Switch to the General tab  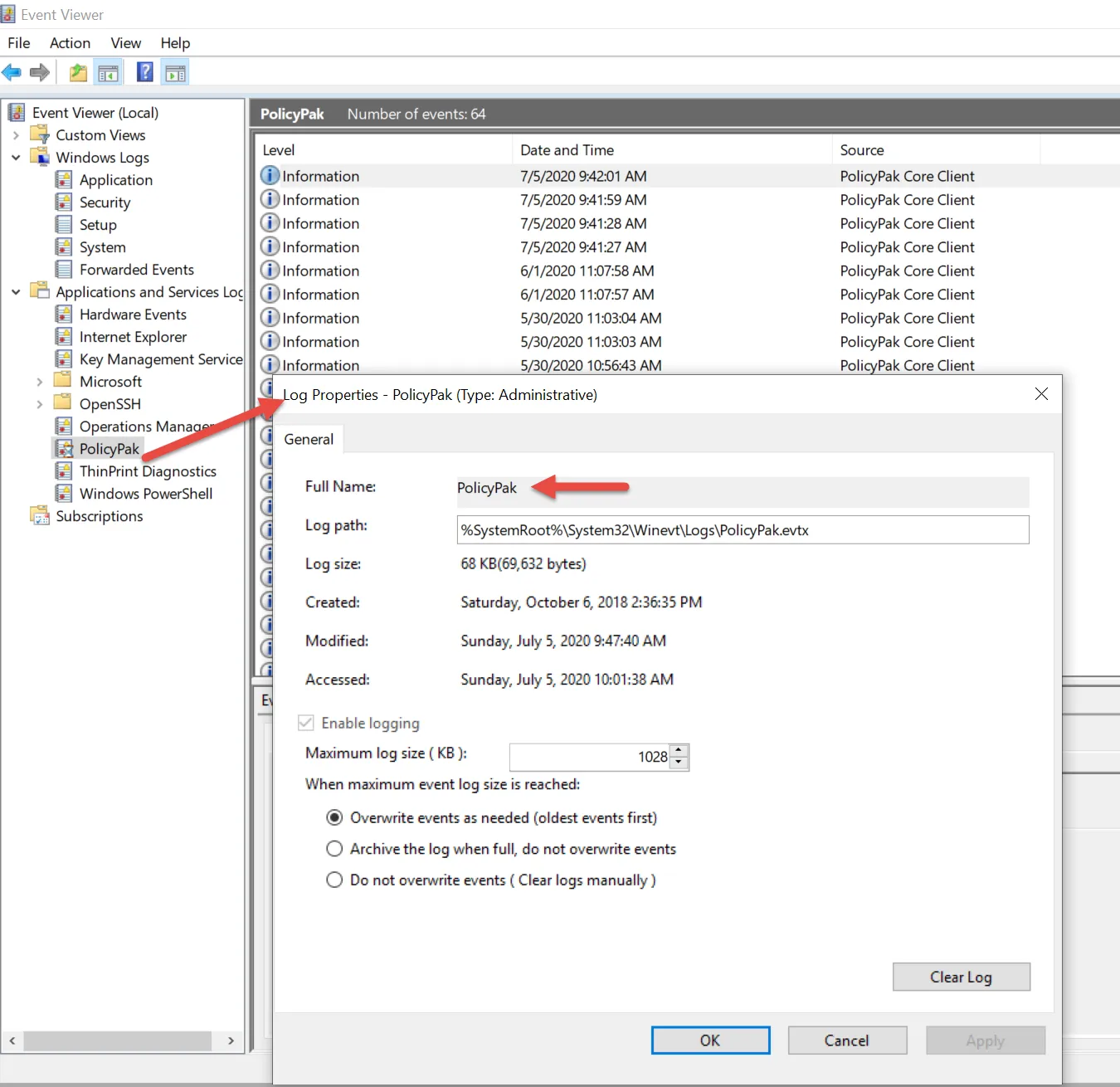tap(309, 439)
